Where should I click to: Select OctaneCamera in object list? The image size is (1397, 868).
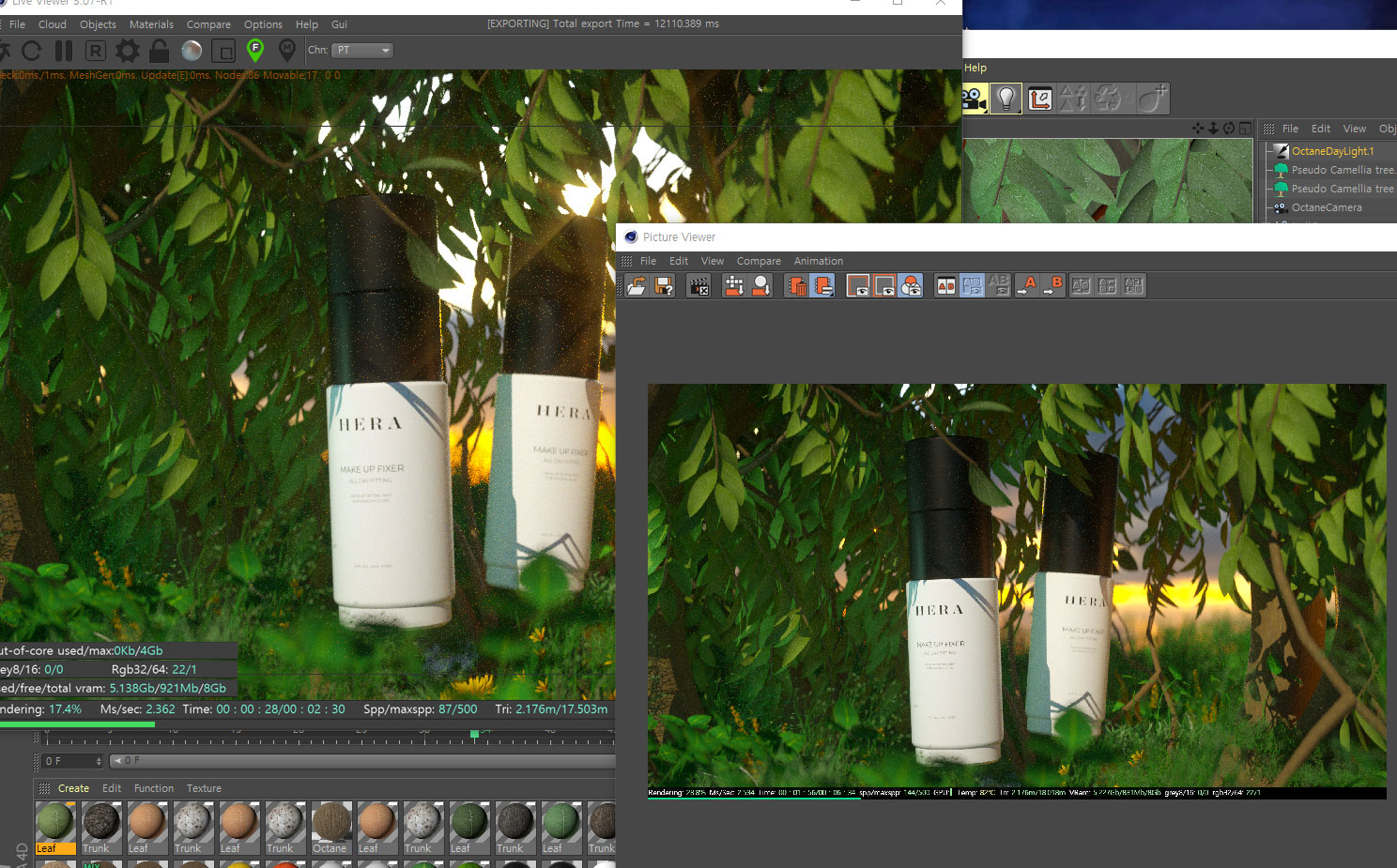click(x=1326, y=207)
